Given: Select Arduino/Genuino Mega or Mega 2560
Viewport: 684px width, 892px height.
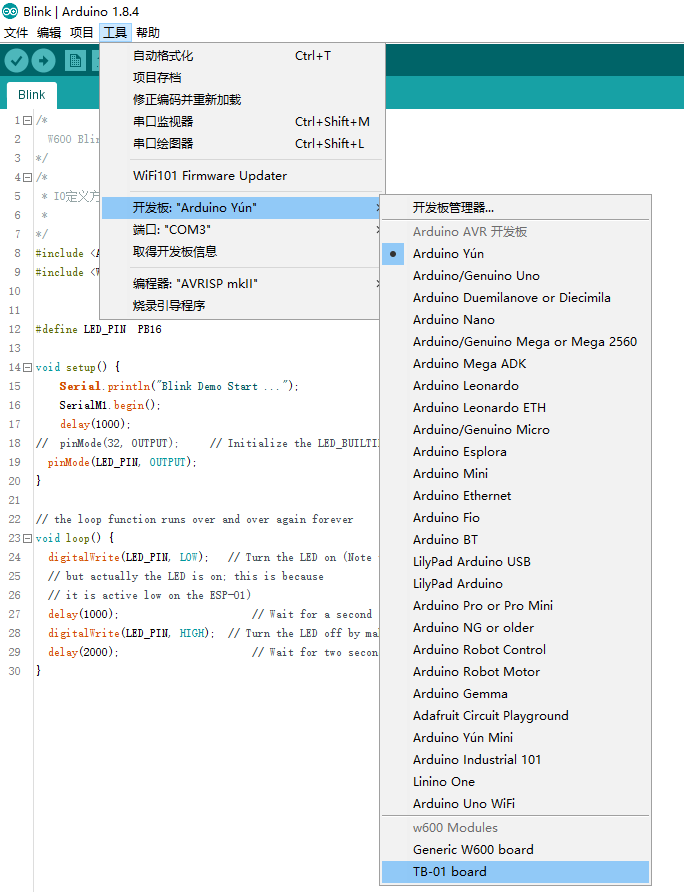Looking at the screenshot, I should coord(515,342).
